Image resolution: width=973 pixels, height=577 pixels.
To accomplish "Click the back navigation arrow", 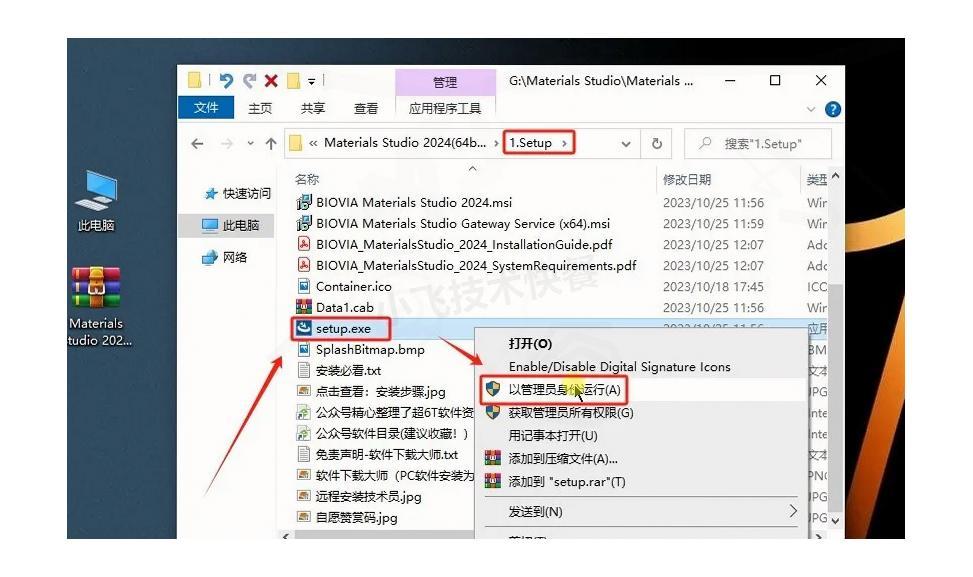I will pyautogui.click(x=197, y=144).
